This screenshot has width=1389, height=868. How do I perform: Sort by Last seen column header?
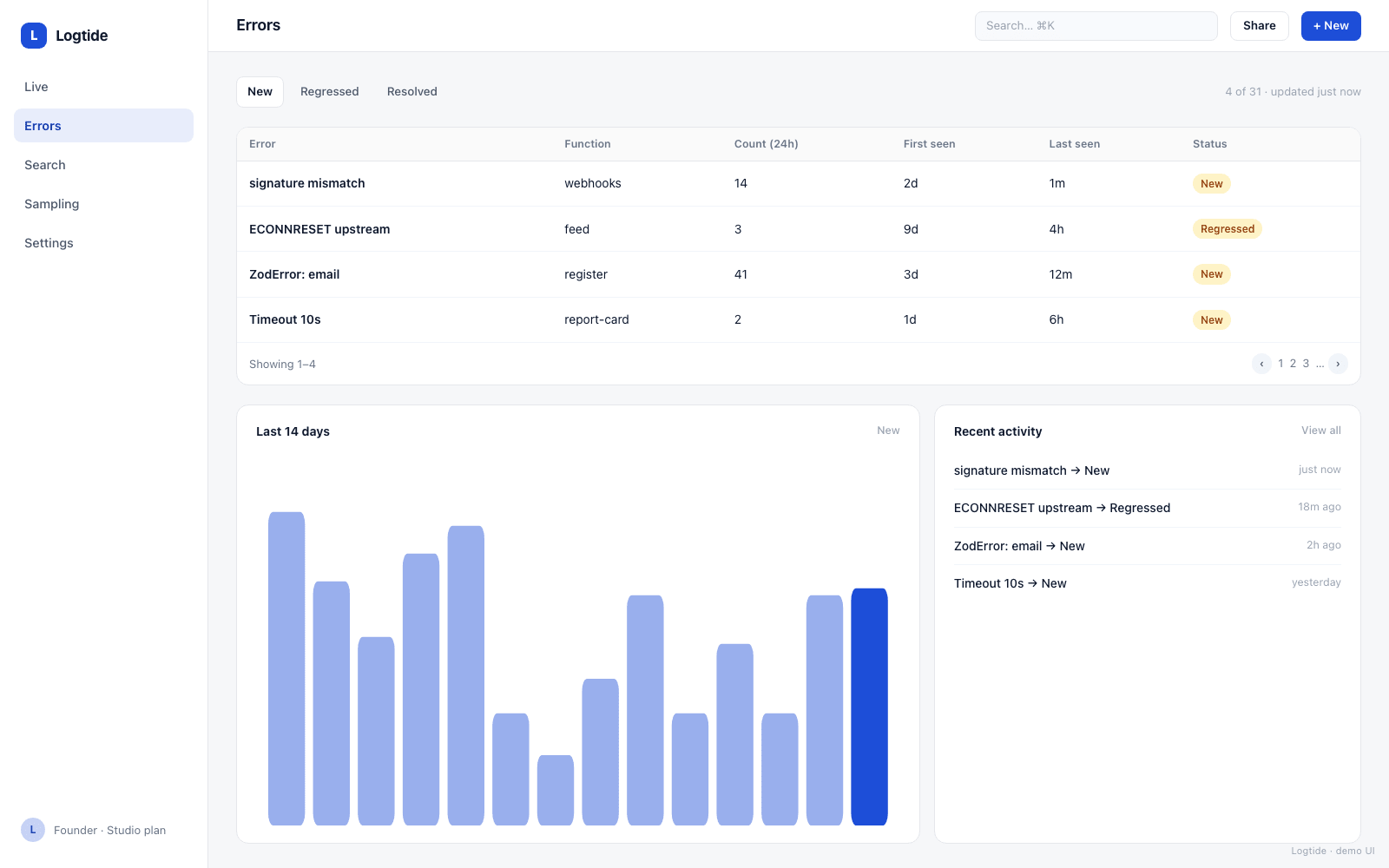pyautogui.click(x=1074, y=144)
